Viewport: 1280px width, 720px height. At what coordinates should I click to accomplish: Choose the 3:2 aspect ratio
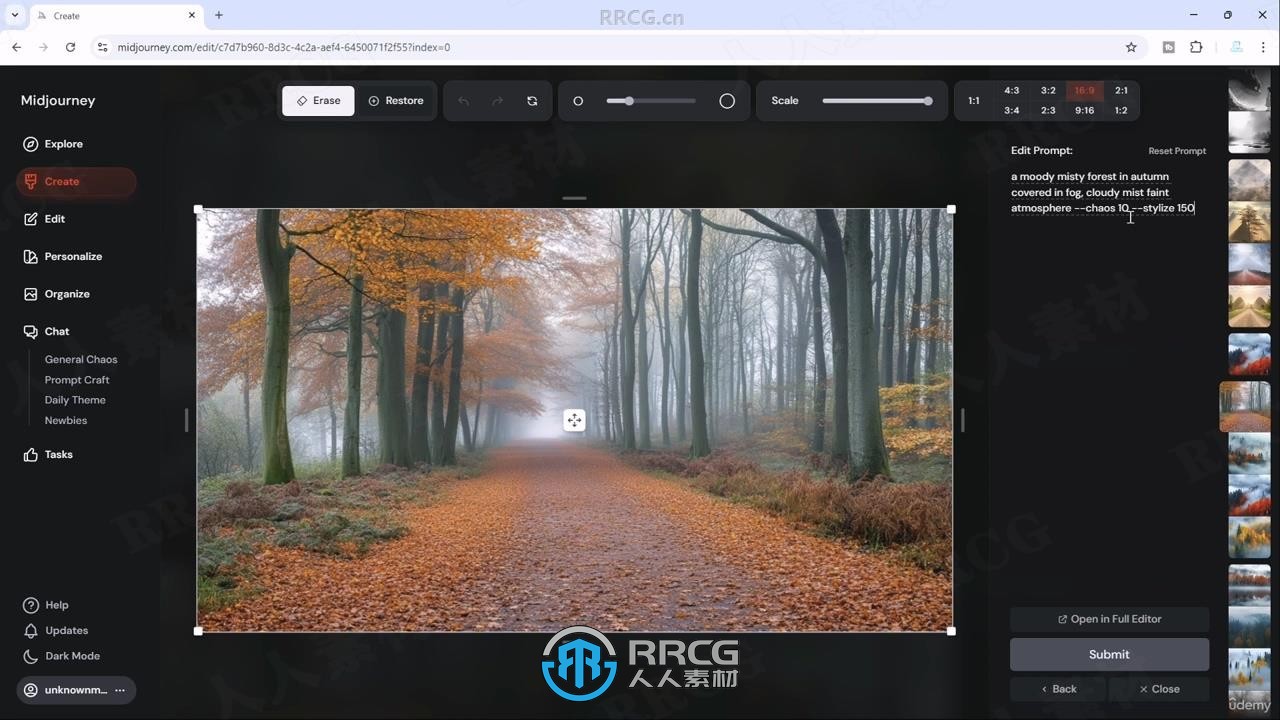[x=1048, y=90]
